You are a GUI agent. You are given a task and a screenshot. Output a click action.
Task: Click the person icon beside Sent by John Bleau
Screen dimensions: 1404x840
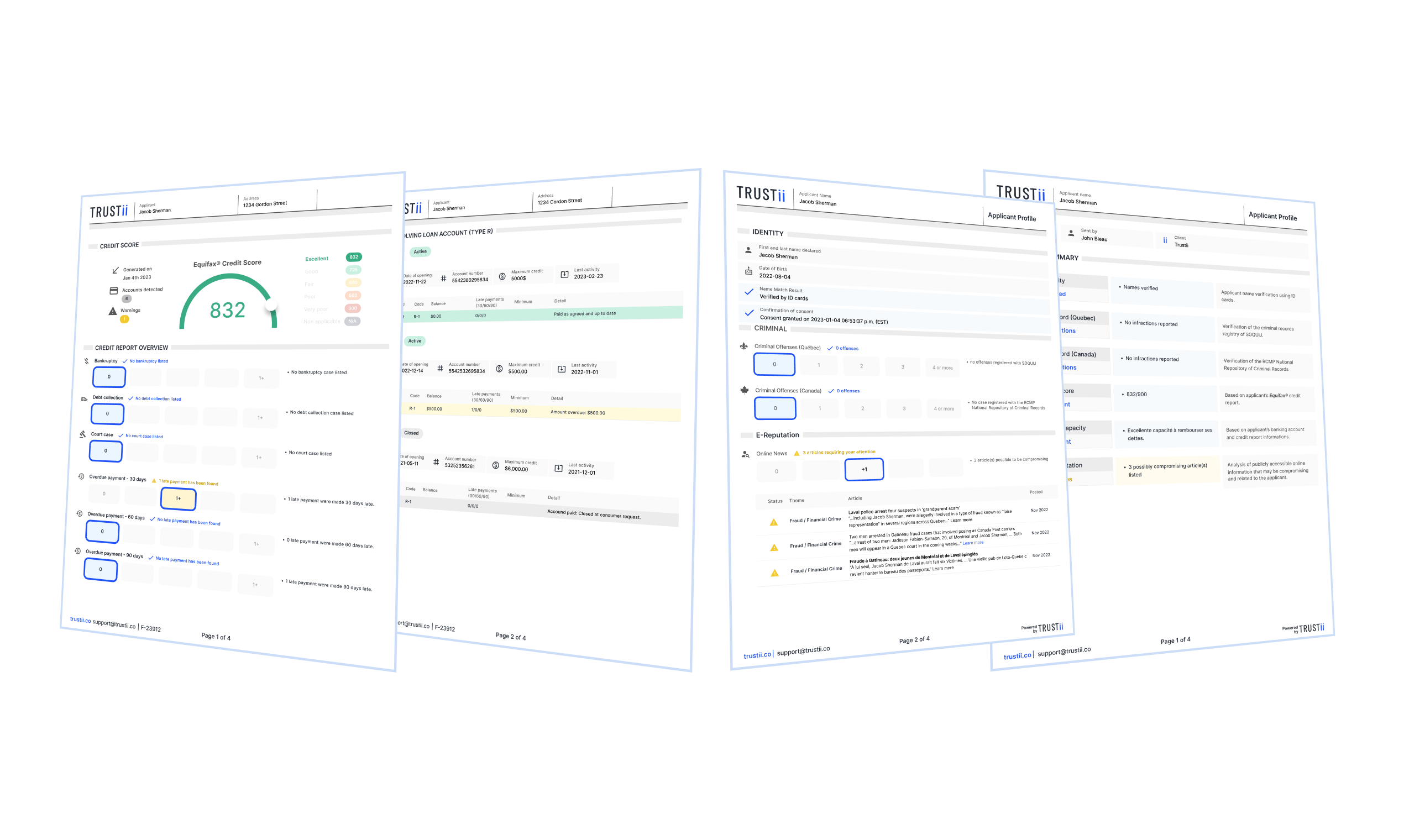(1071, 233)
